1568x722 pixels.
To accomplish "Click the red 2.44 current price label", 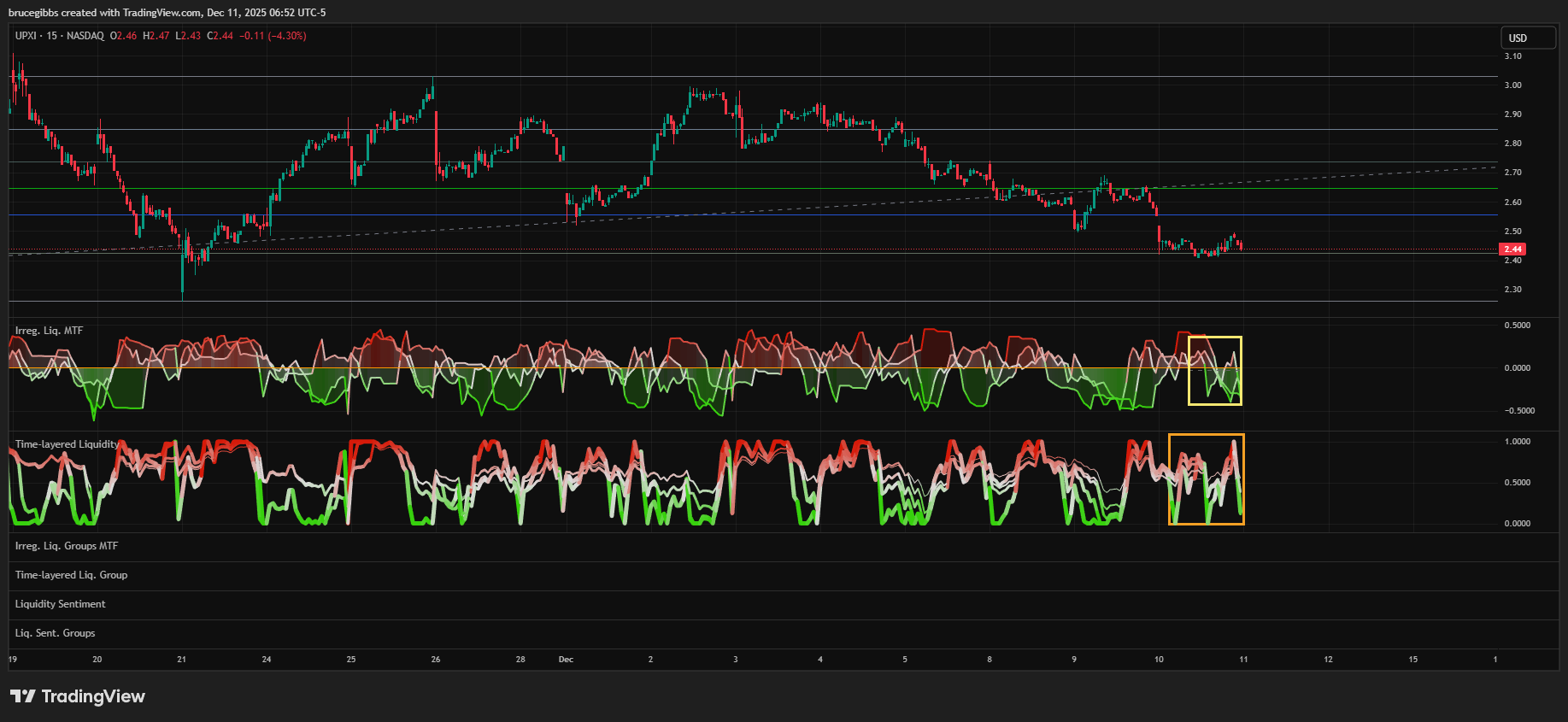I will point(1512,249).
